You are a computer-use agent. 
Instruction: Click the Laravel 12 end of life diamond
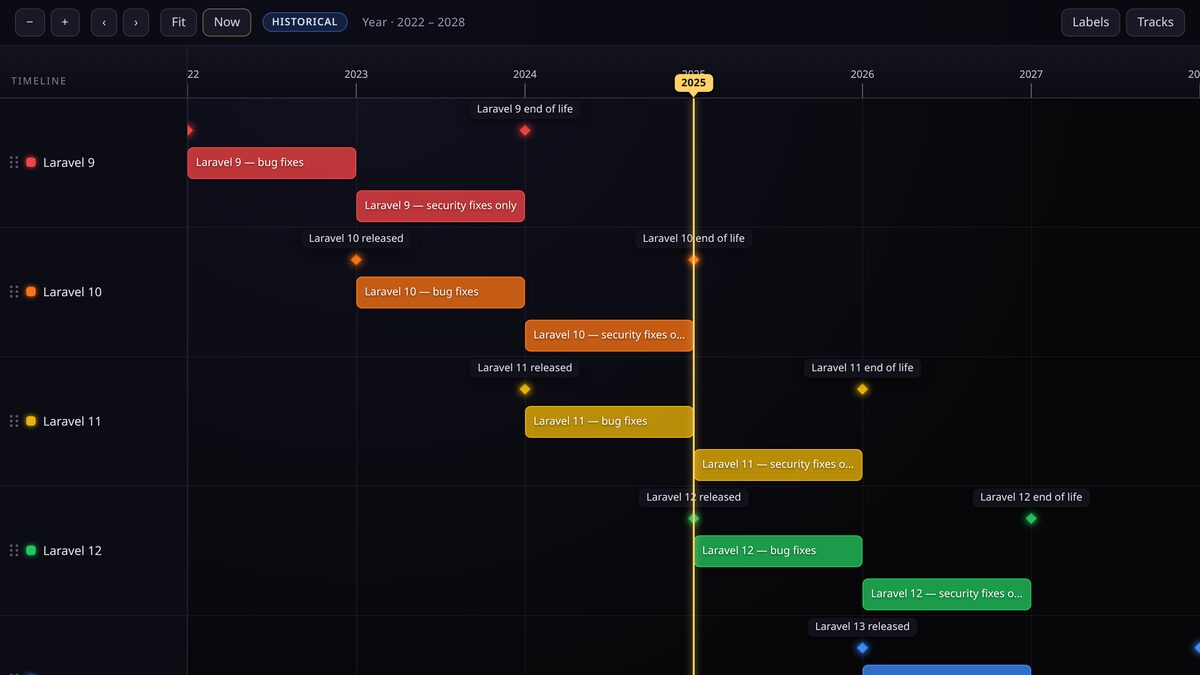pyautogui.click(x=1031, y=518)
